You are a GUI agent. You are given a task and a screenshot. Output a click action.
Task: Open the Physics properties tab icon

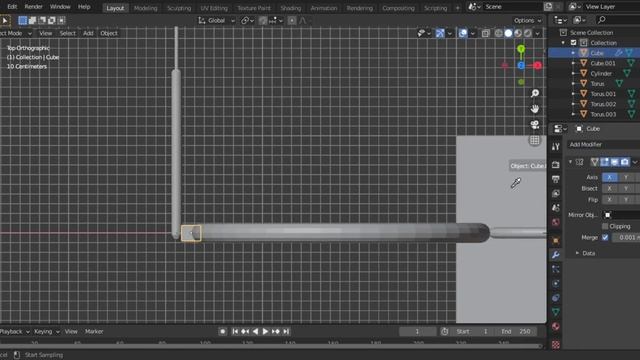coord(556,284)
